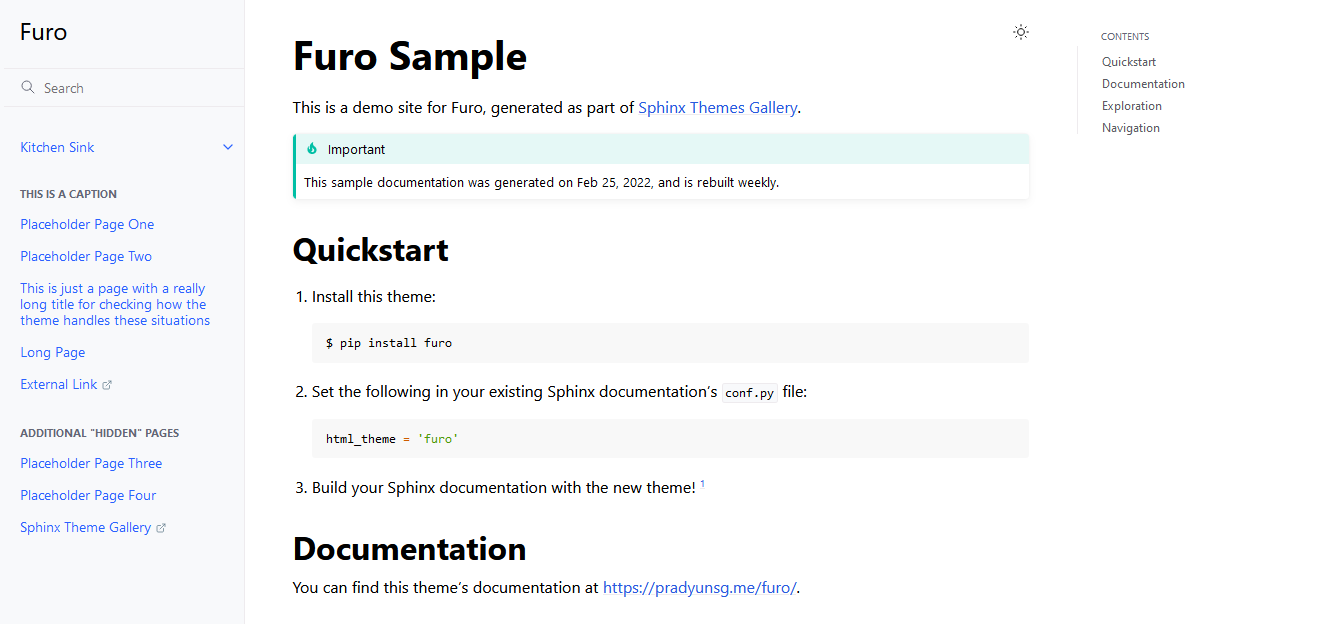This screenshot has width=1317, height=624.
Task: Navigate to Navigation in contents
Action: [1131, 128]
